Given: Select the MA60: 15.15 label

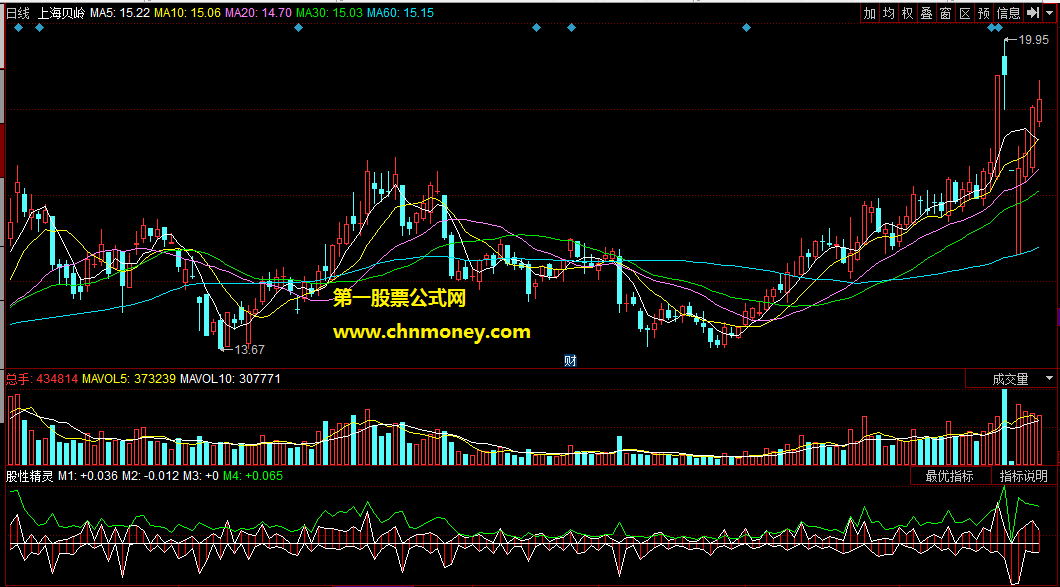Looking at the screenshot, I should [401, 13].
